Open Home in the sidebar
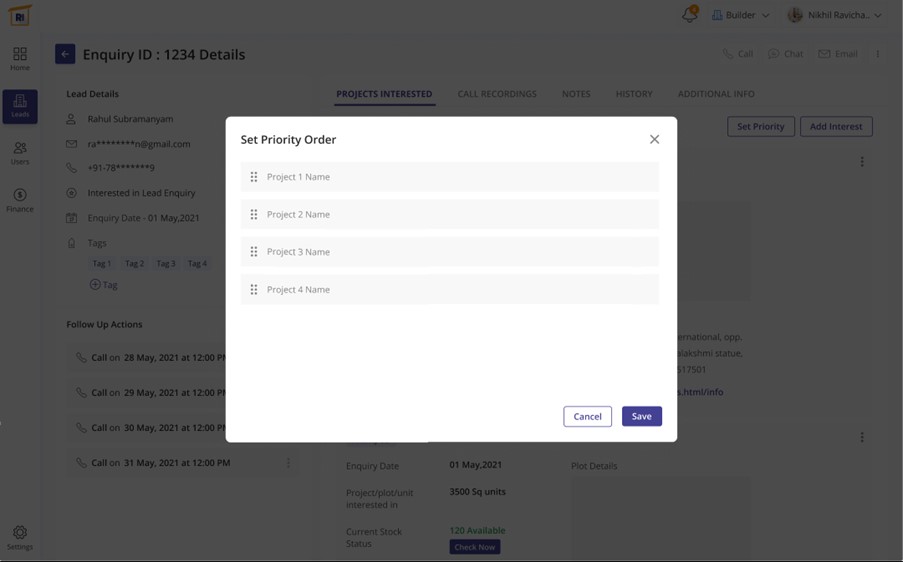903x562 pixels. click(x=20, y=58)
